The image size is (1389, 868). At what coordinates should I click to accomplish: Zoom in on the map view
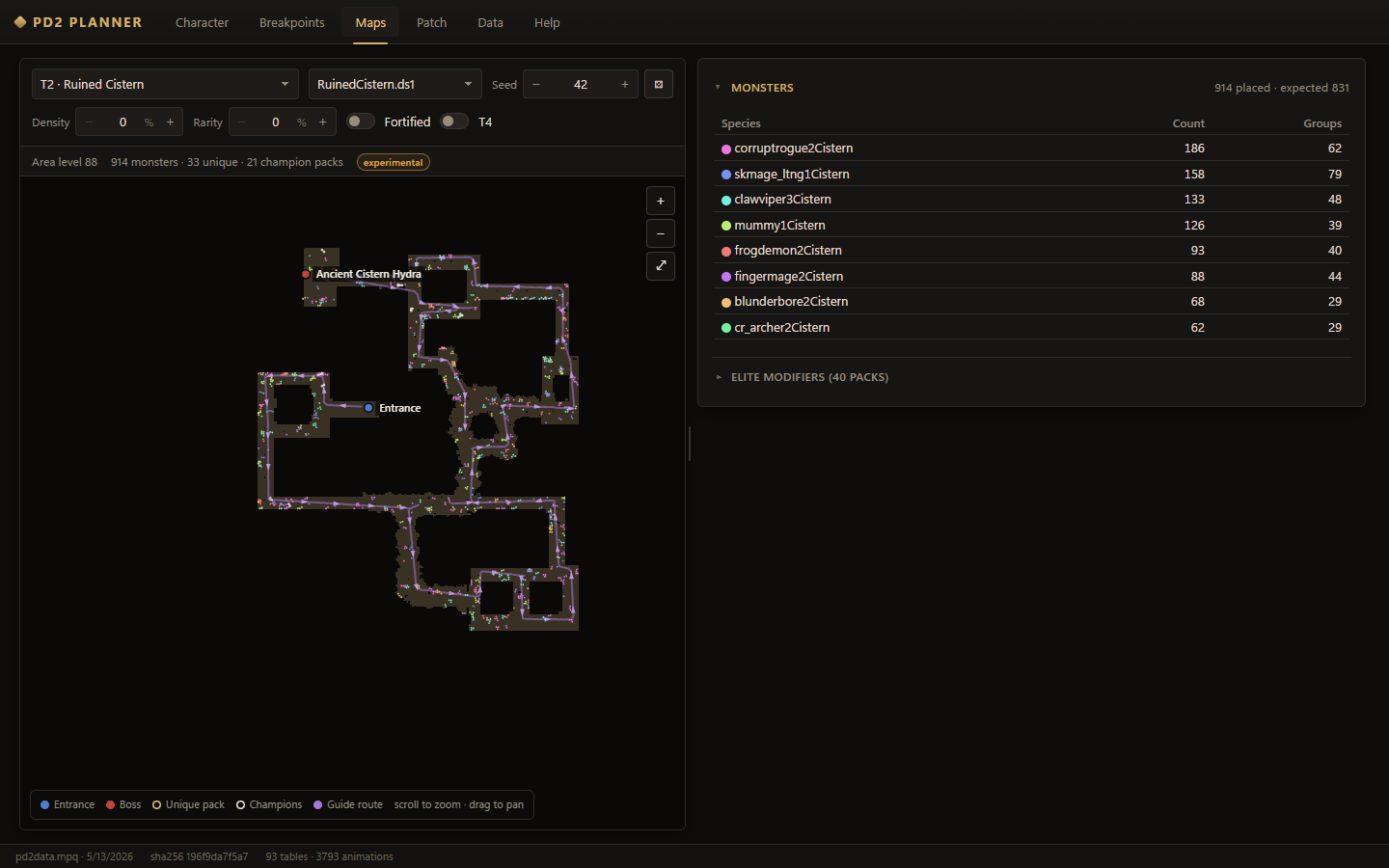click(x=661, y=201)
